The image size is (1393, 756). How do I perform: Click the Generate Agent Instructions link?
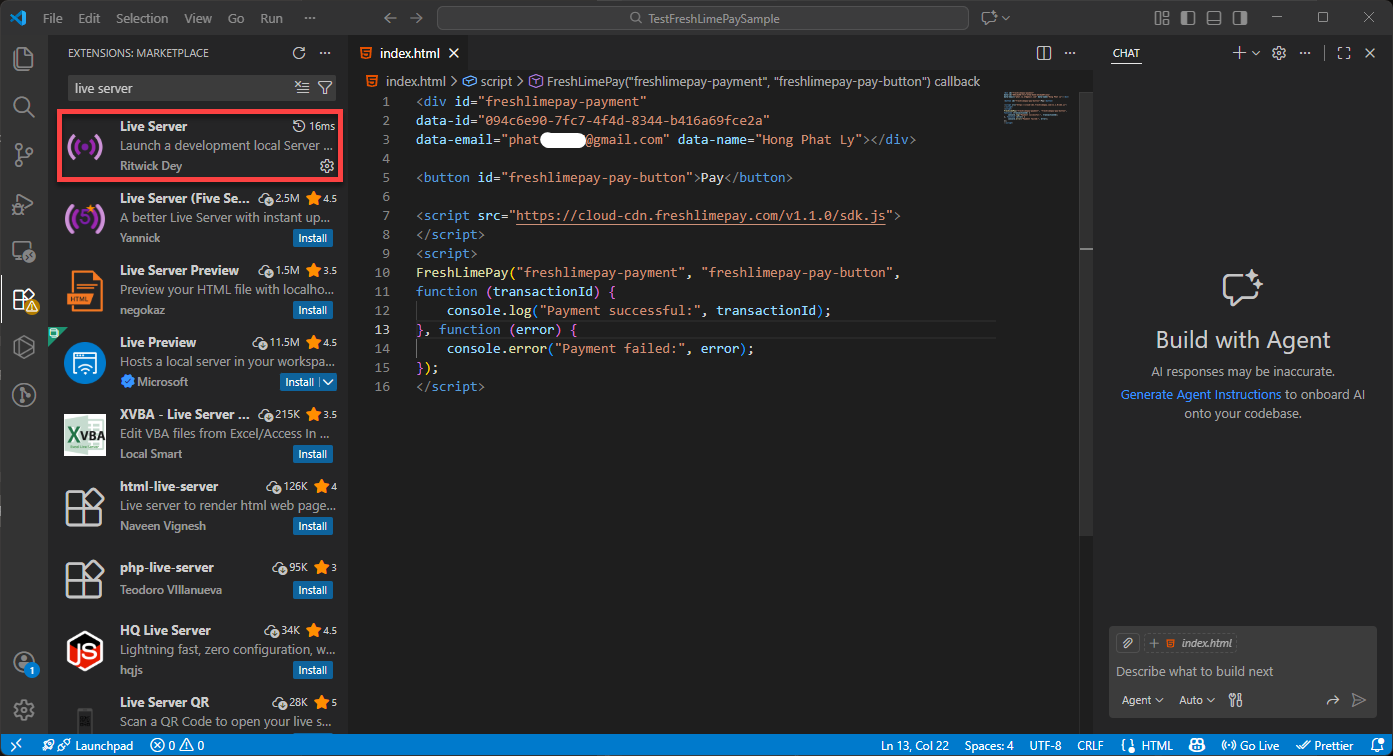click(1200, 394)
